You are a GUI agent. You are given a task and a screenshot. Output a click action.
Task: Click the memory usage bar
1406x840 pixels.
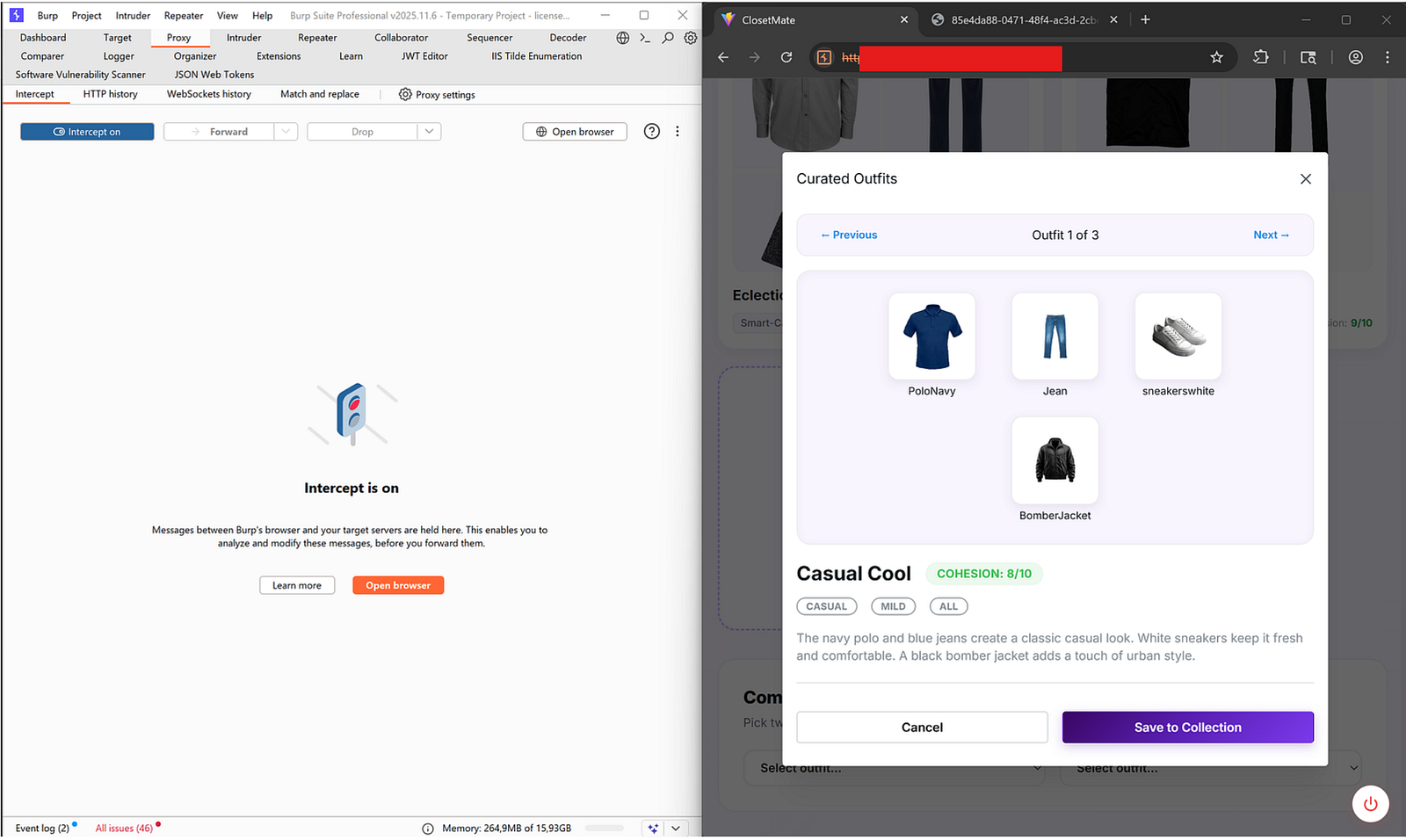click(604, 829)
